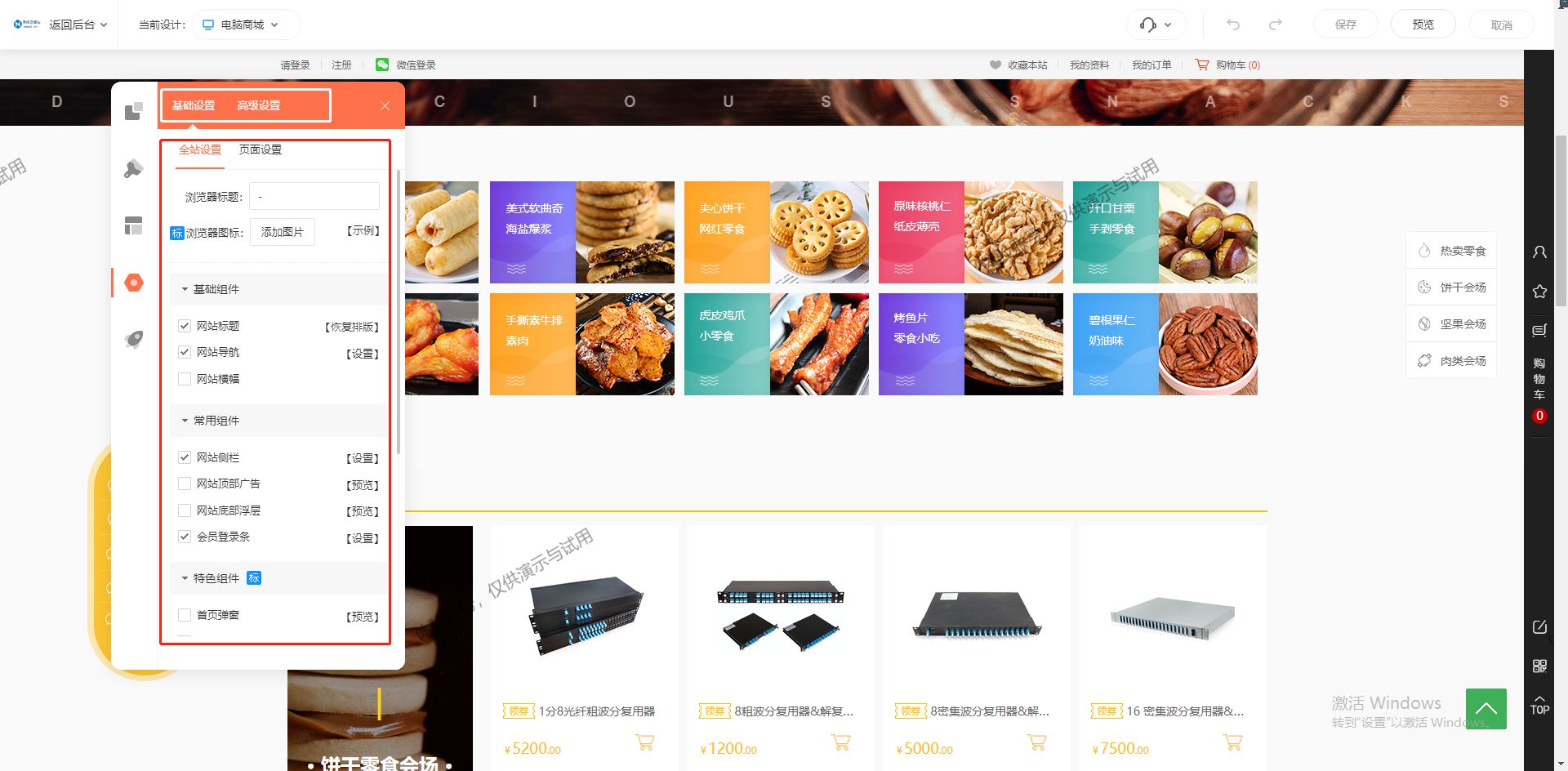Screen dimensions: 1568x771
Task: Click the 添加图片 button
Action: tap(282, 232)
